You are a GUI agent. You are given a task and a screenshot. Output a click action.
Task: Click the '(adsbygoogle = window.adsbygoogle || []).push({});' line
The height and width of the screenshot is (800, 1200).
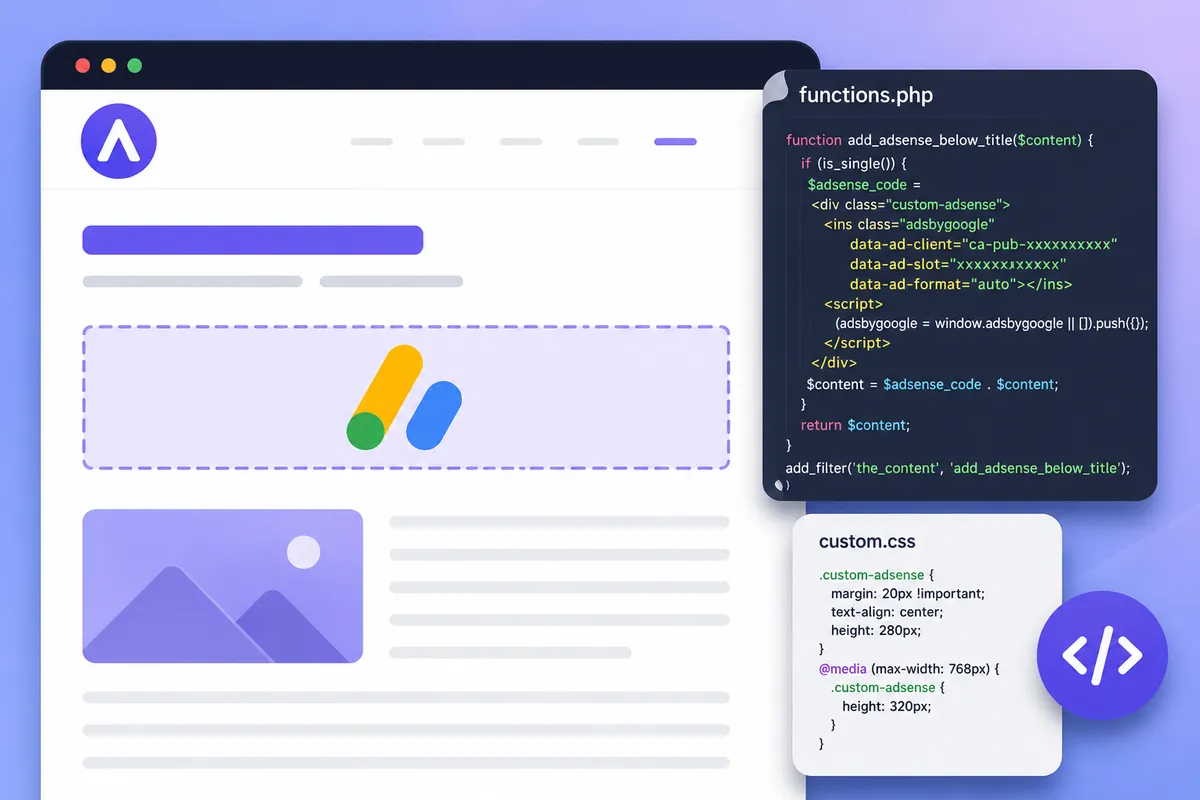pos(991,323)
